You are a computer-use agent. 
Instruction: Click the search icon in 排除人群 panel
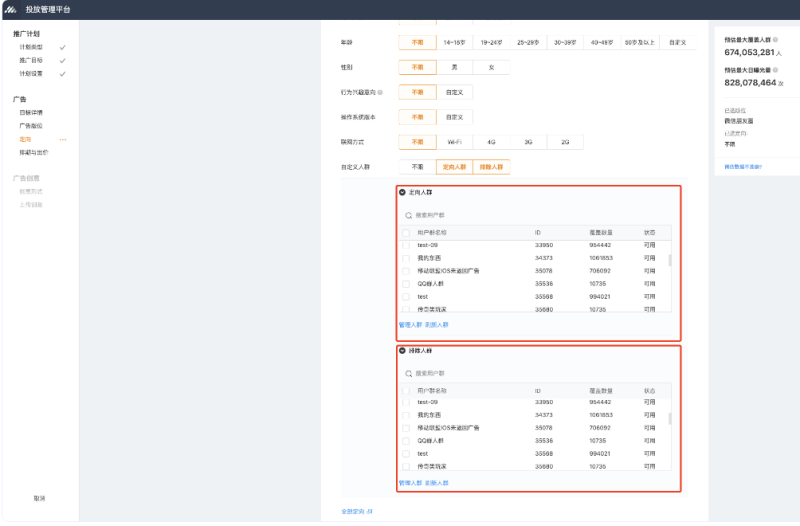tap(409, 373)
